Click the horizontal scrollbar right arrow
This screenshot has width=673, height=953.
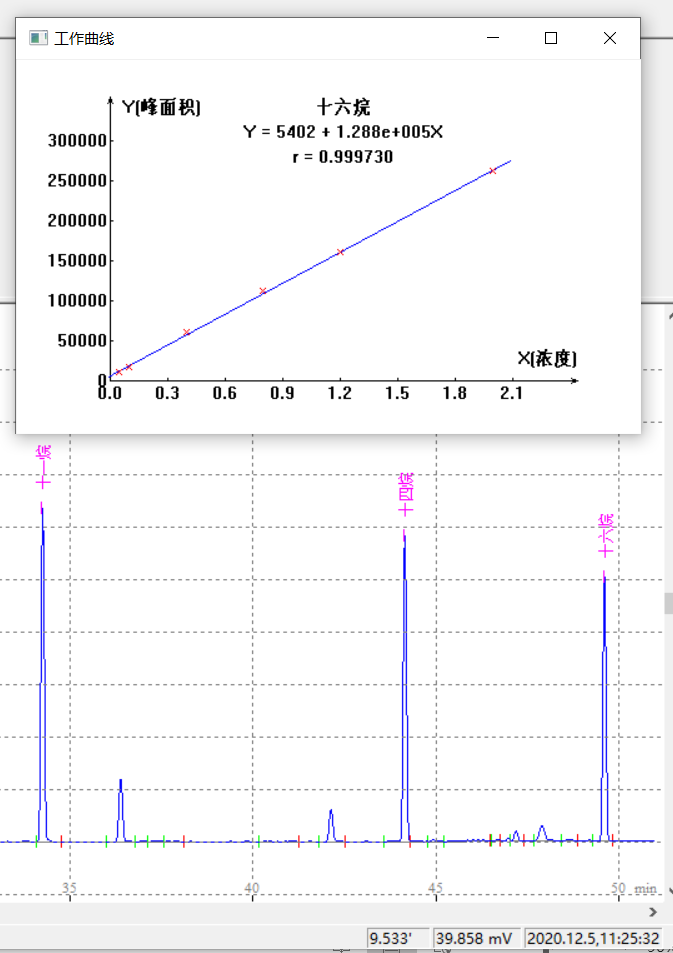click(654, 912)
